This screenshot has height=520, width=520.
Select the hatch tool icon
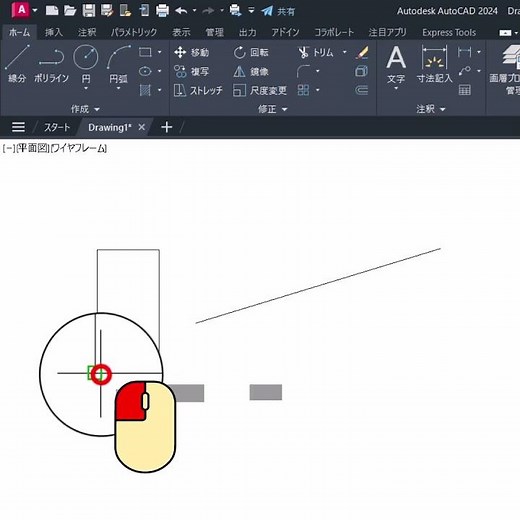(145, 90)
